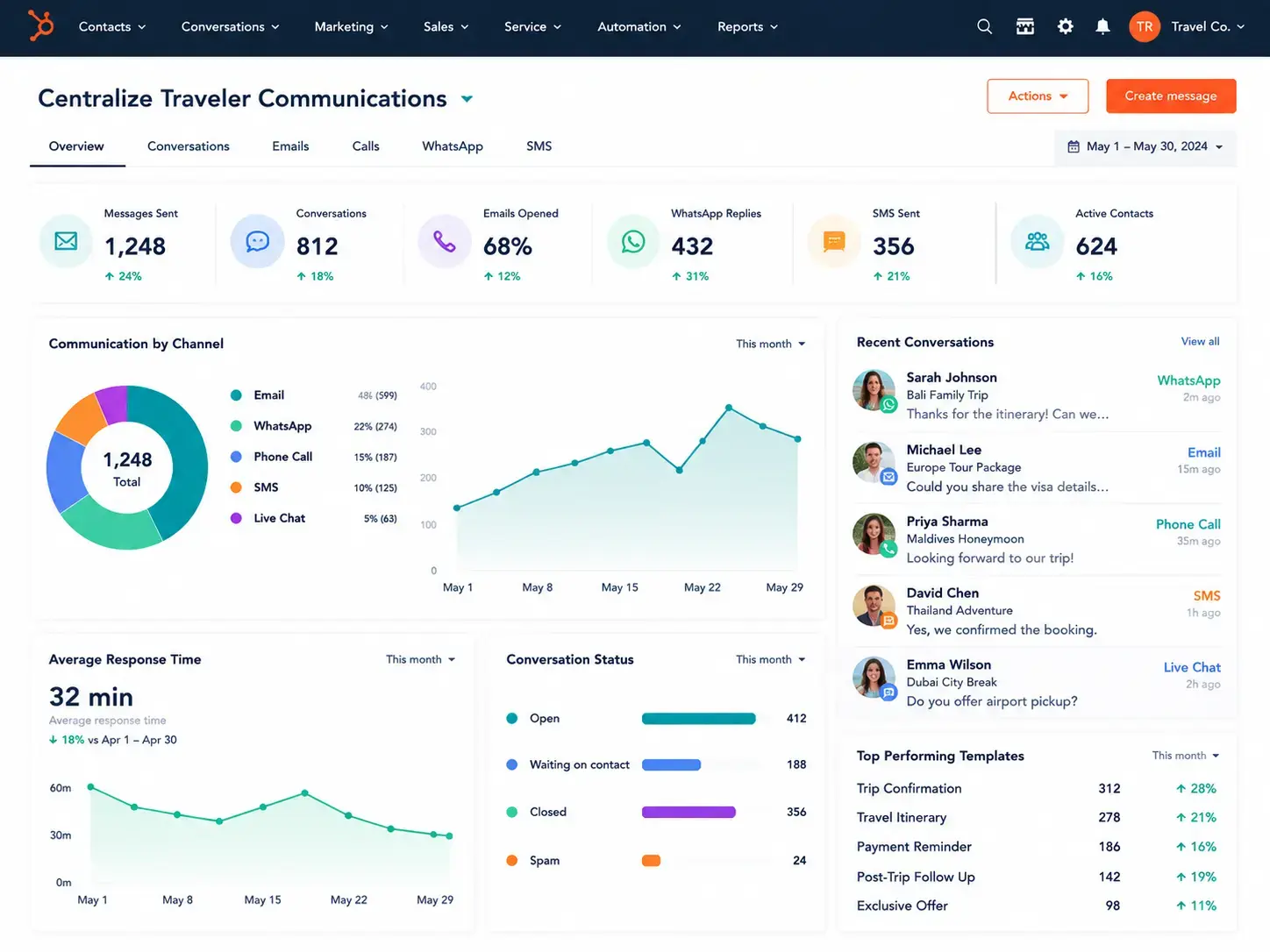Viewport: 1270px width, 952px height.
Task: Open David Chen's Thailand Adventure conversation
Action: coord(1037,611)
